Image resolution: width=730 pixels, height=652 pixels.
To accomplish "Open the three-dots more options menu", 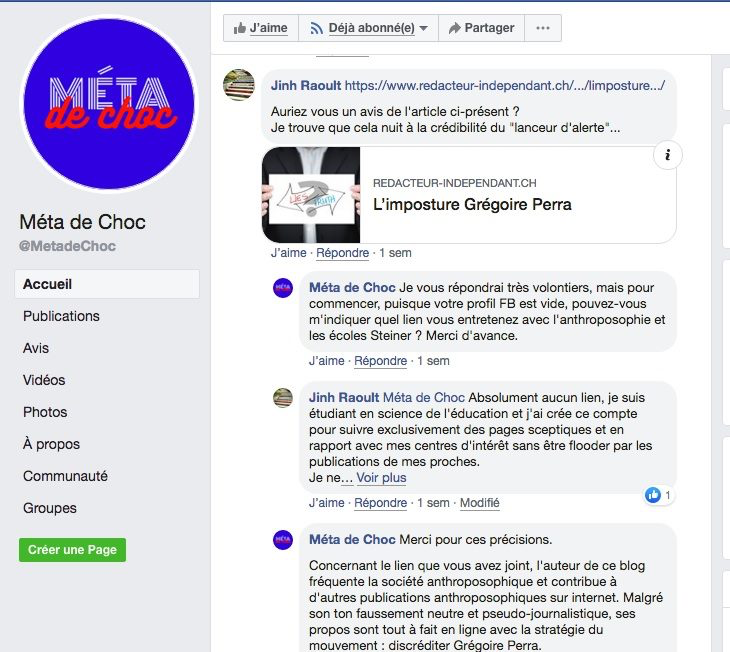I will click(543, 28).
